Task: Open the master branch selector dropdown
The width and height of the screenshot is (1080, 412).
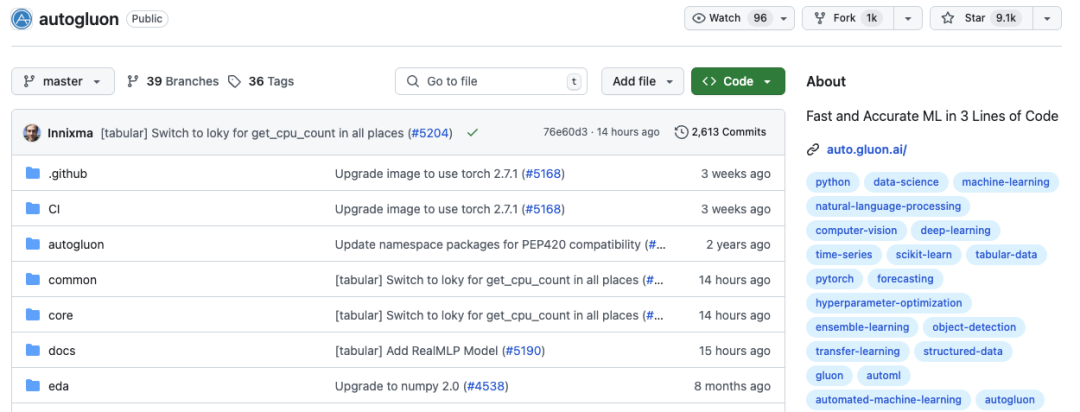Action: point(63,81)
